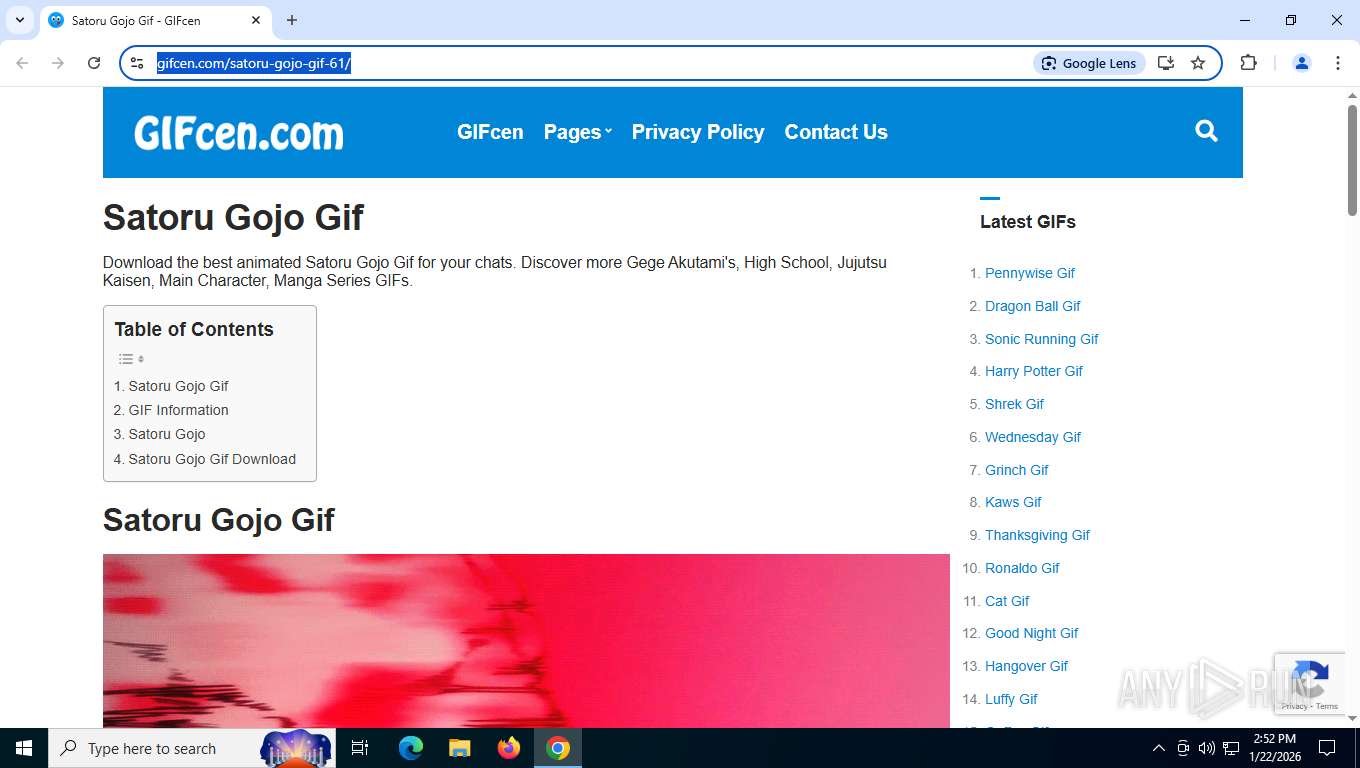The height and width of the screenshot is (768, 1360).
Task: Close the Satoru Gojo Gif tab
Action: [x=256, y=20]
